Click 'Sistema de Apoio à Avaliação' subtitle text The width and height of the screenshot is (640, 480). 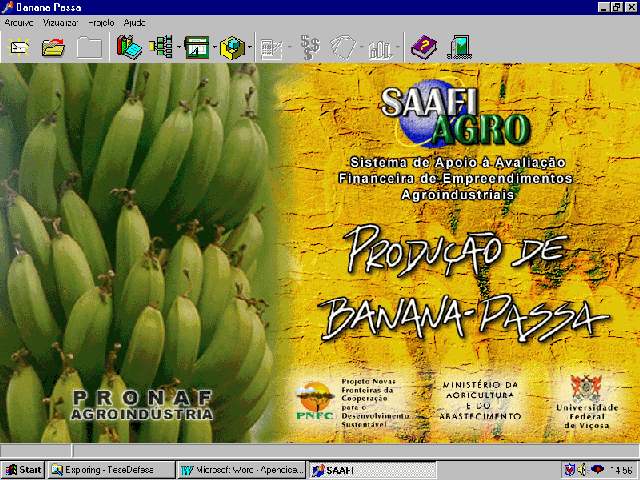pyautogui.click(x=458, y=162)
